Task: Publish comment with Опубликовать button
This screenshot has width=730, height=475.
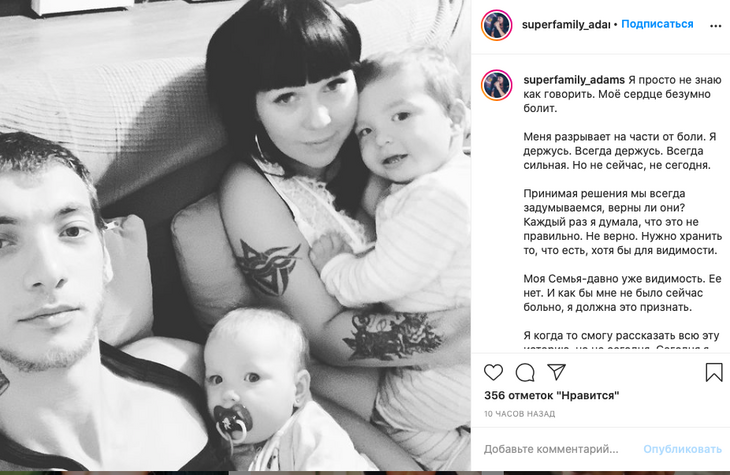Action: click(683, 449)
